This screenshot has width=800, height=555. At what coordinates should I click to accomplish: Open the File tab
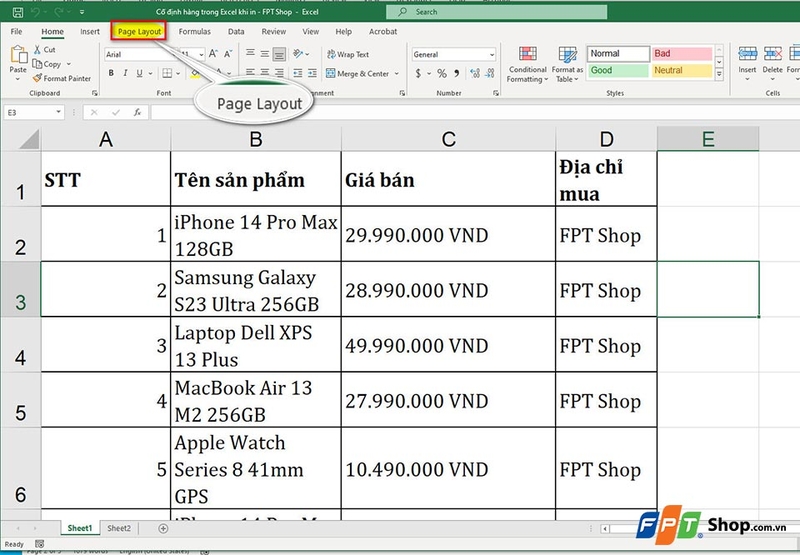point(16,32)
